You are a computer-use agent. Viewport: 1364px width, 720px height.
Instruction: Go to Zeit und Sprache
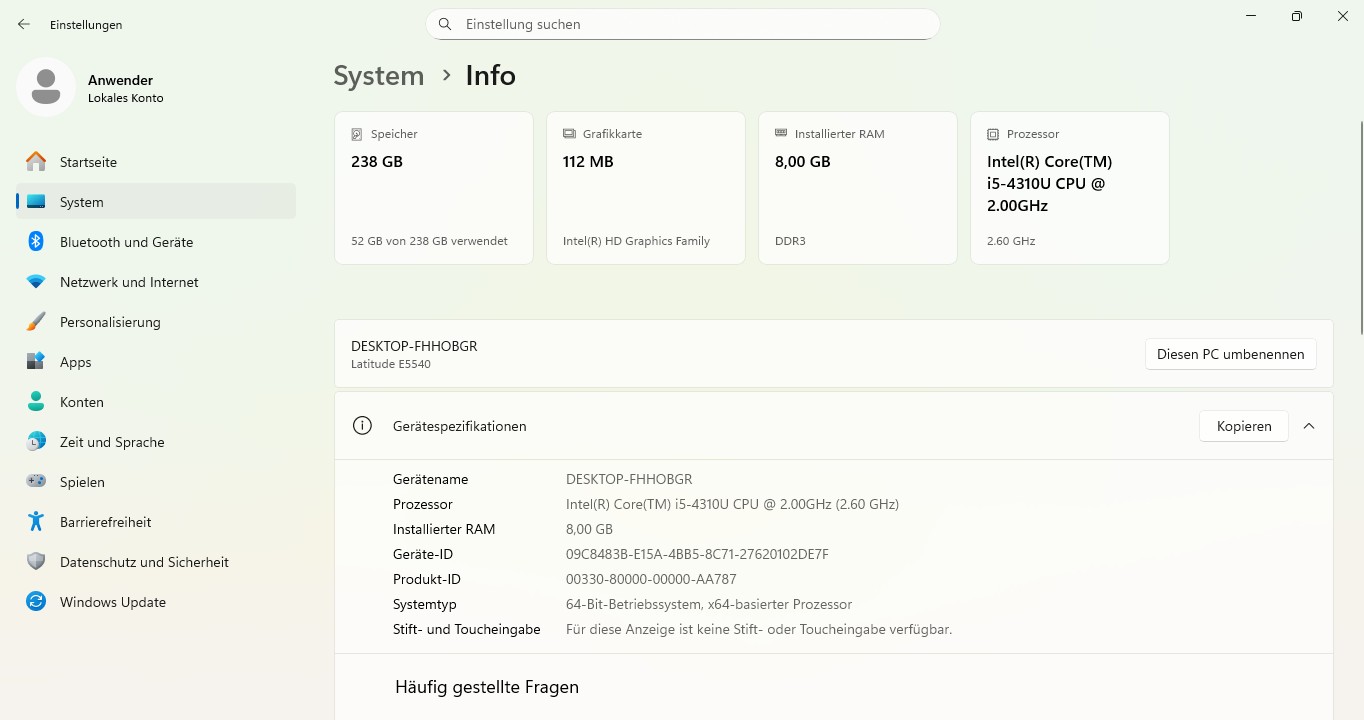(111, 442)
